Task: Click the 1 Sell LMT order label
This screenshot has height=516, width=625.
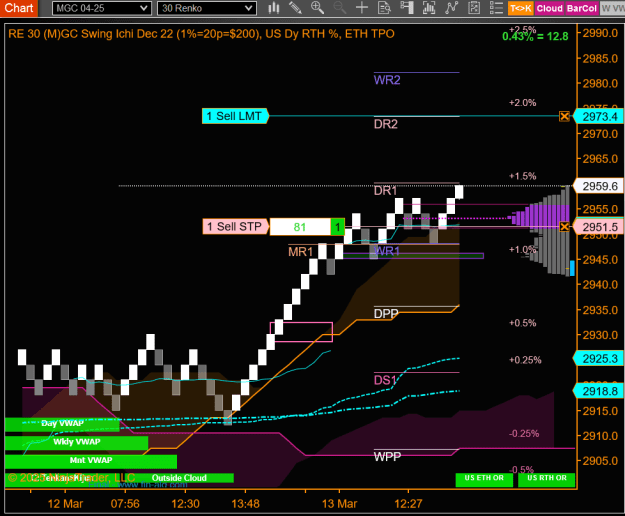Action: pos(235,116)
